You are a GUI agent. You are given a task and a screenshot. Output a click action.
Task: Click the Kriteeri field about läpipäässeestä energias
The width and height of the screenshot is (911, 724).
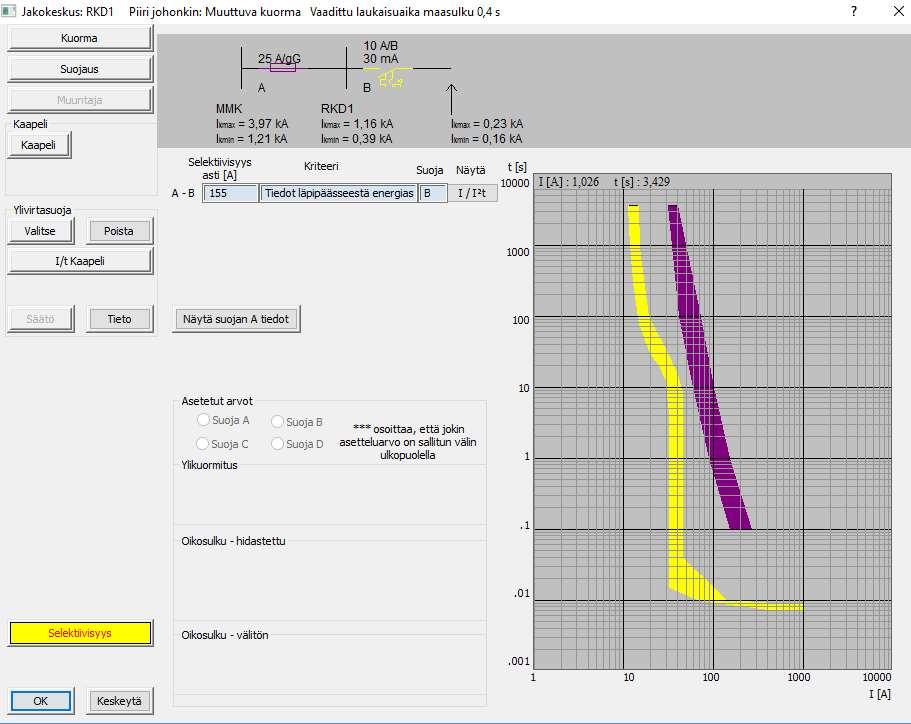click(x=339, y=193)
